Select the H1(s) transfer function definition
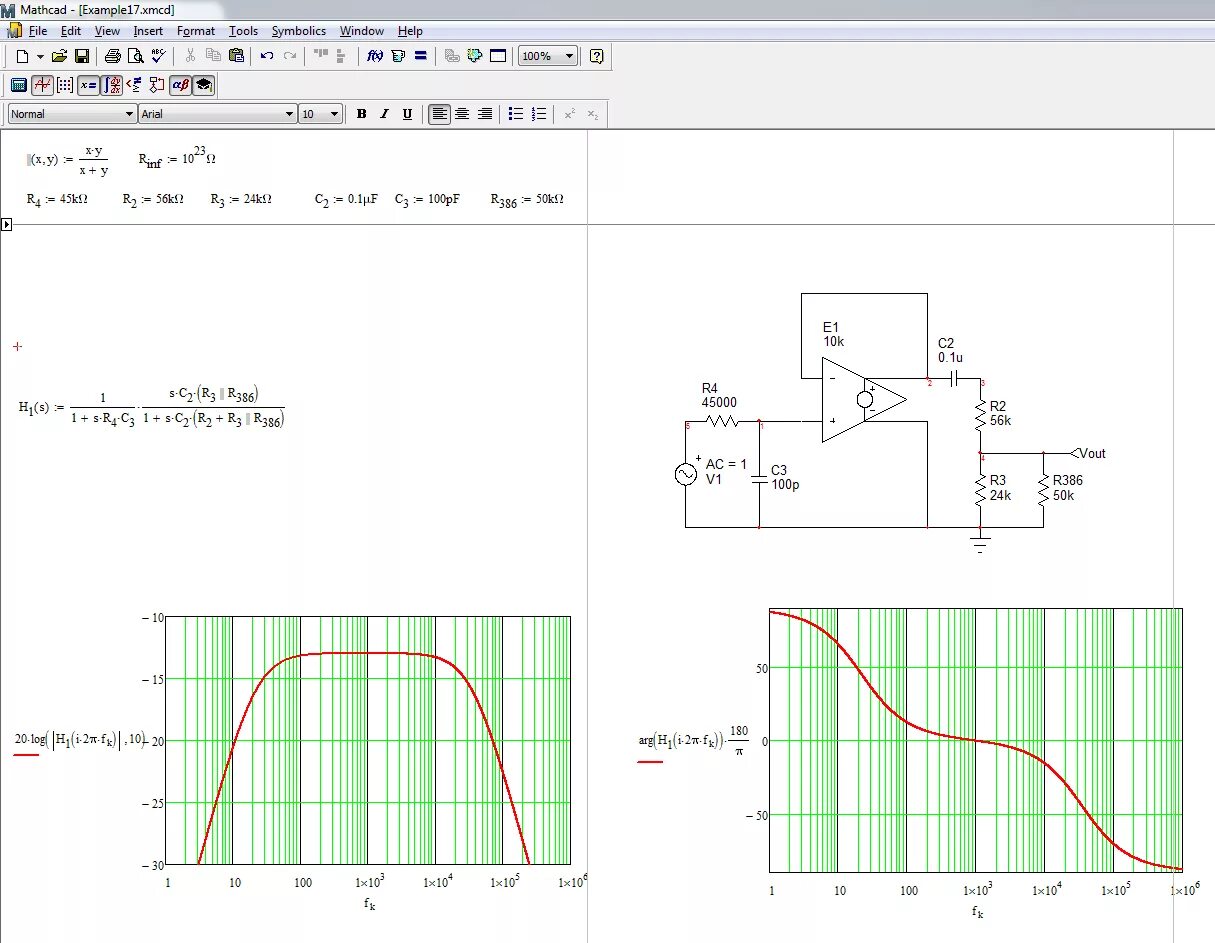This screenshot has width=1215, height=943. coord(152,406)
